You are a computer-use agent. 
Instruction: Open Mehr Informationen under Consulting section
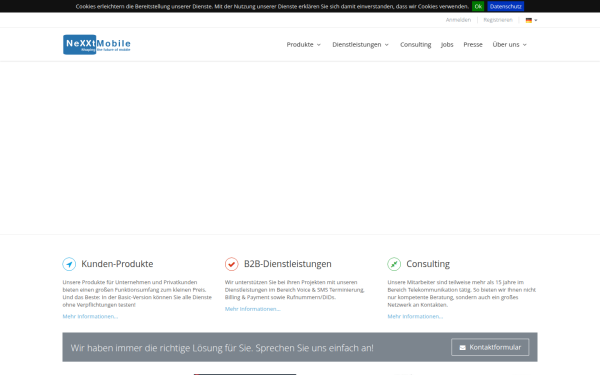(x=415, y=316)
